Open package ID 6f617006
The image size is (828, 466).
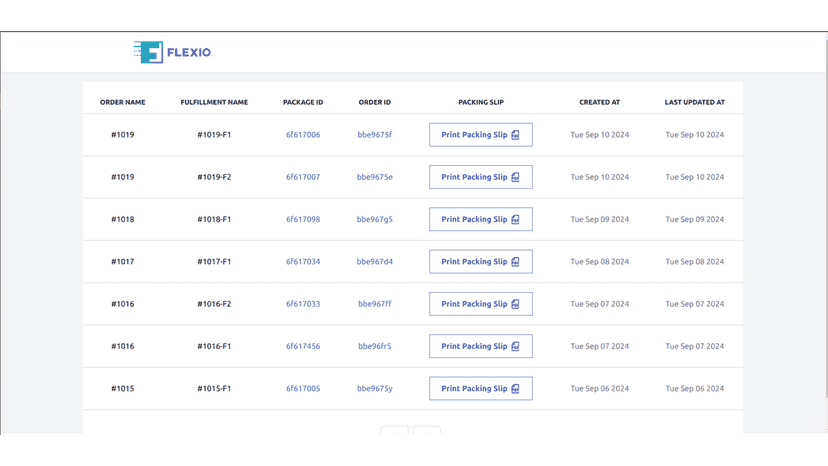coord(303,135)
